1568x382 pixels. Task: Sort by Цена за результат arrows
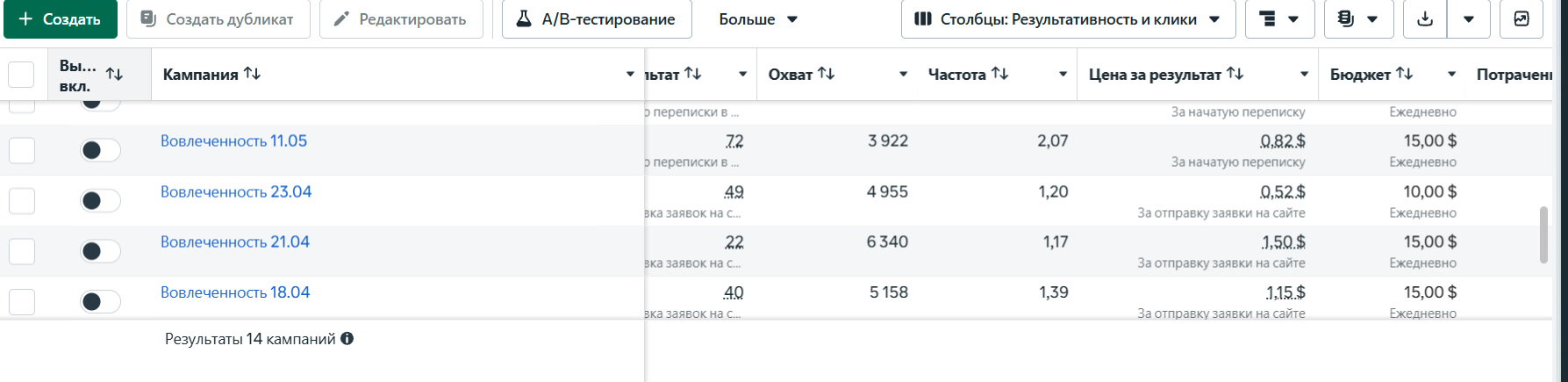1235,74
